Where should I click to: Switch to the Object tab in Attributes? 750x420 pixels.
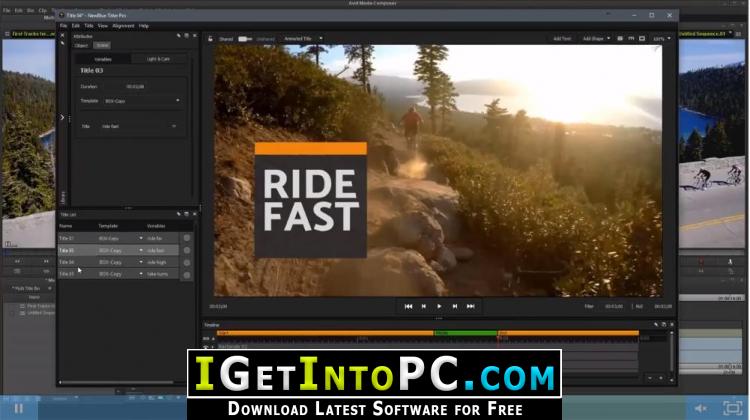[x=81, y=45]
